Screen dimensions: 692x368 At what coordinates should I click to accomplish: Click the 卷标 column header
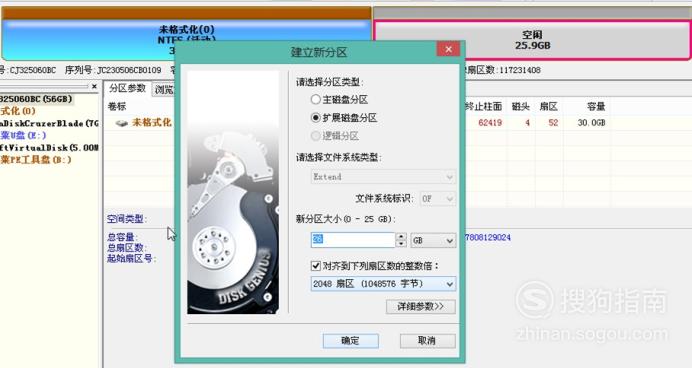point(117,106)
